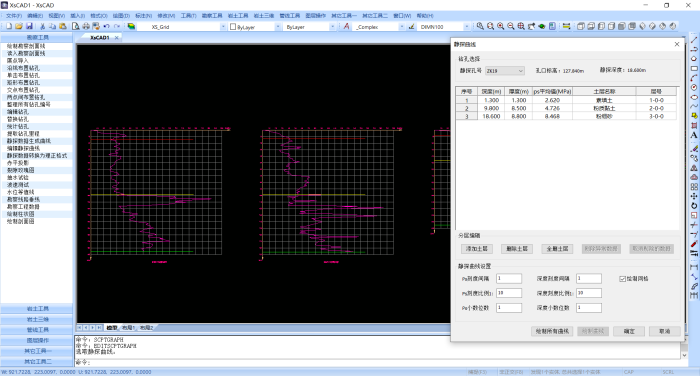Click the Print icon in toolbar

86,27
